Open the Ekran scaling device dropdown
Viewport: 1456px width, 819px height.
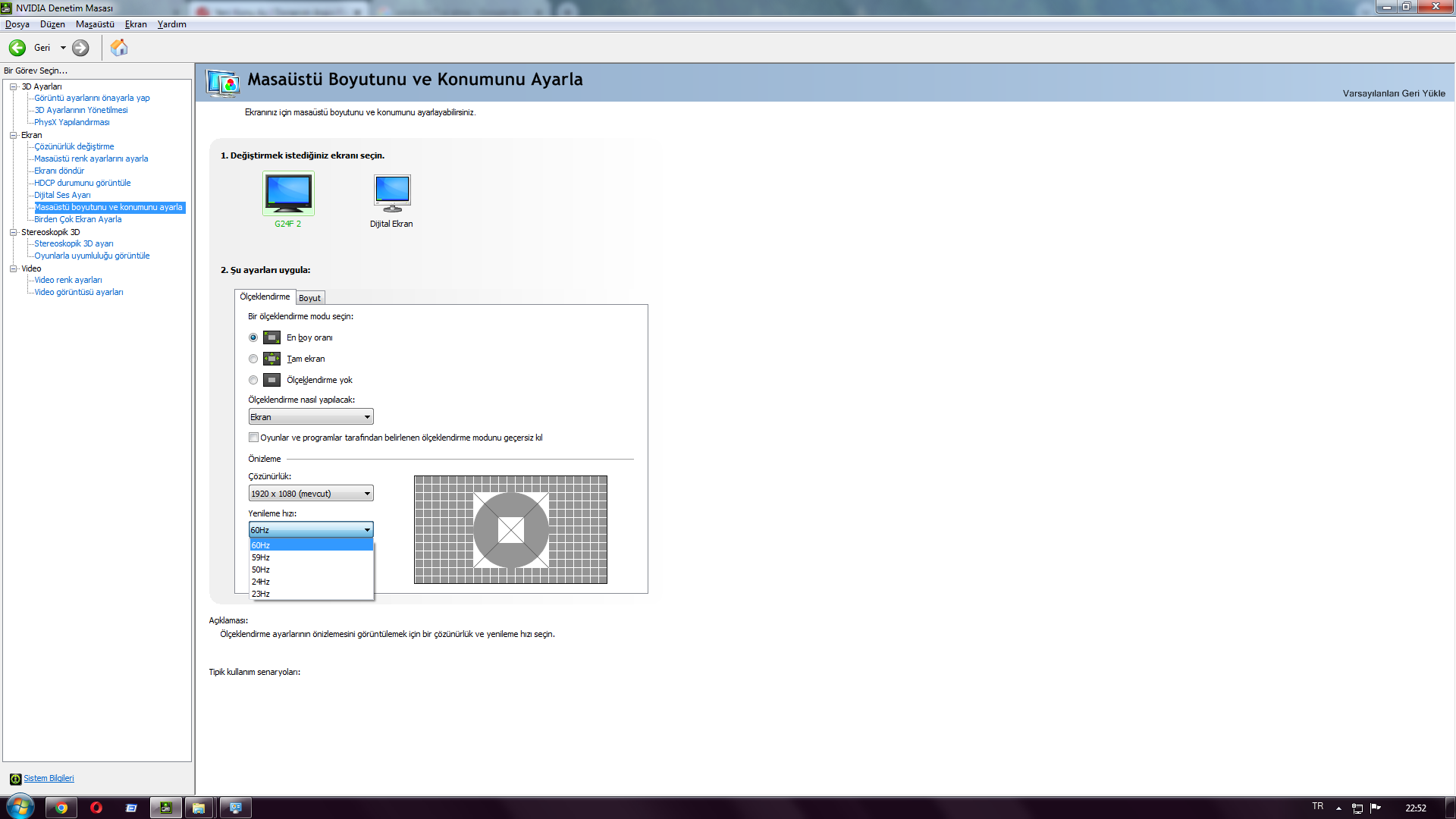click(x=311, y=417)
